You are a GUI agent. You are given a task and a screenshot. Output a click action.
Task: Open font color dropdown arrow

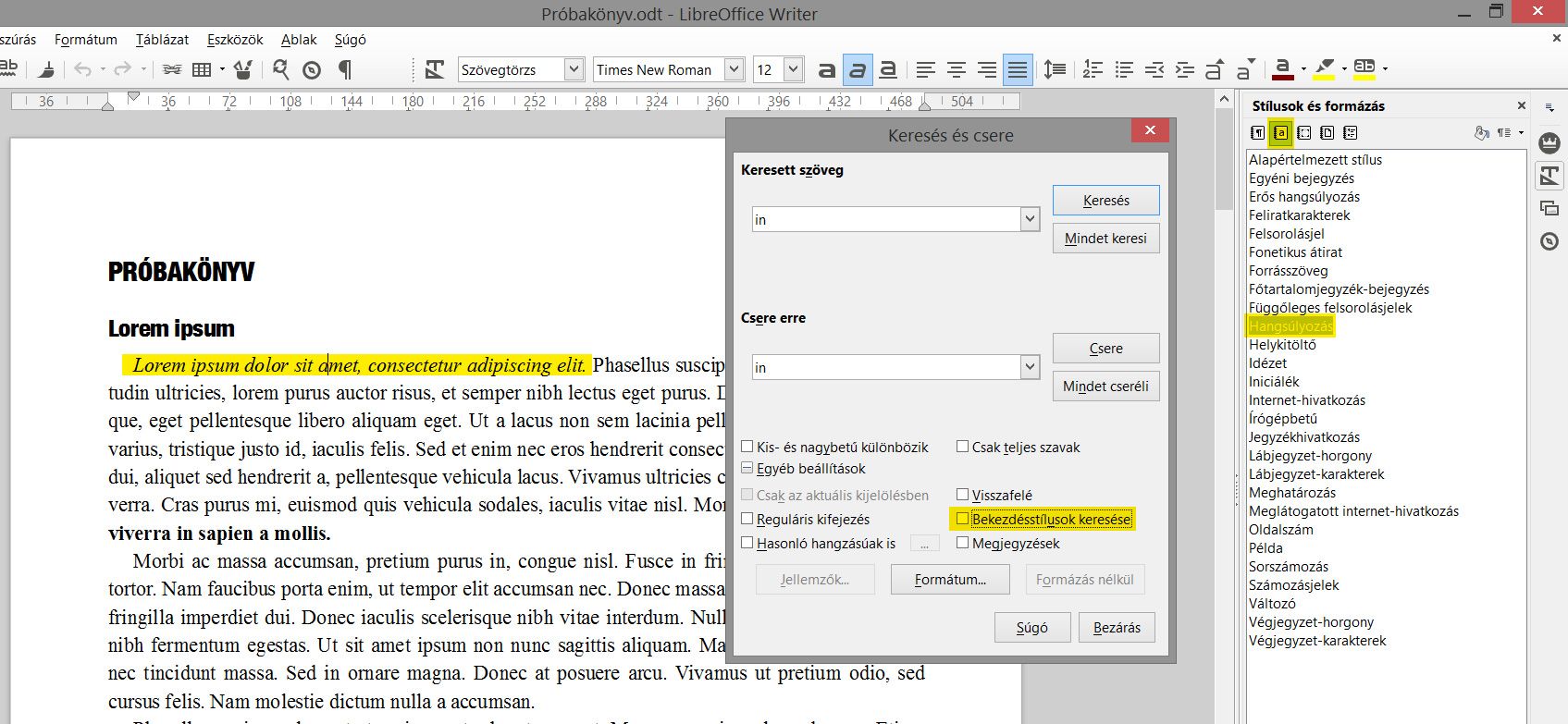point(1303,69)
